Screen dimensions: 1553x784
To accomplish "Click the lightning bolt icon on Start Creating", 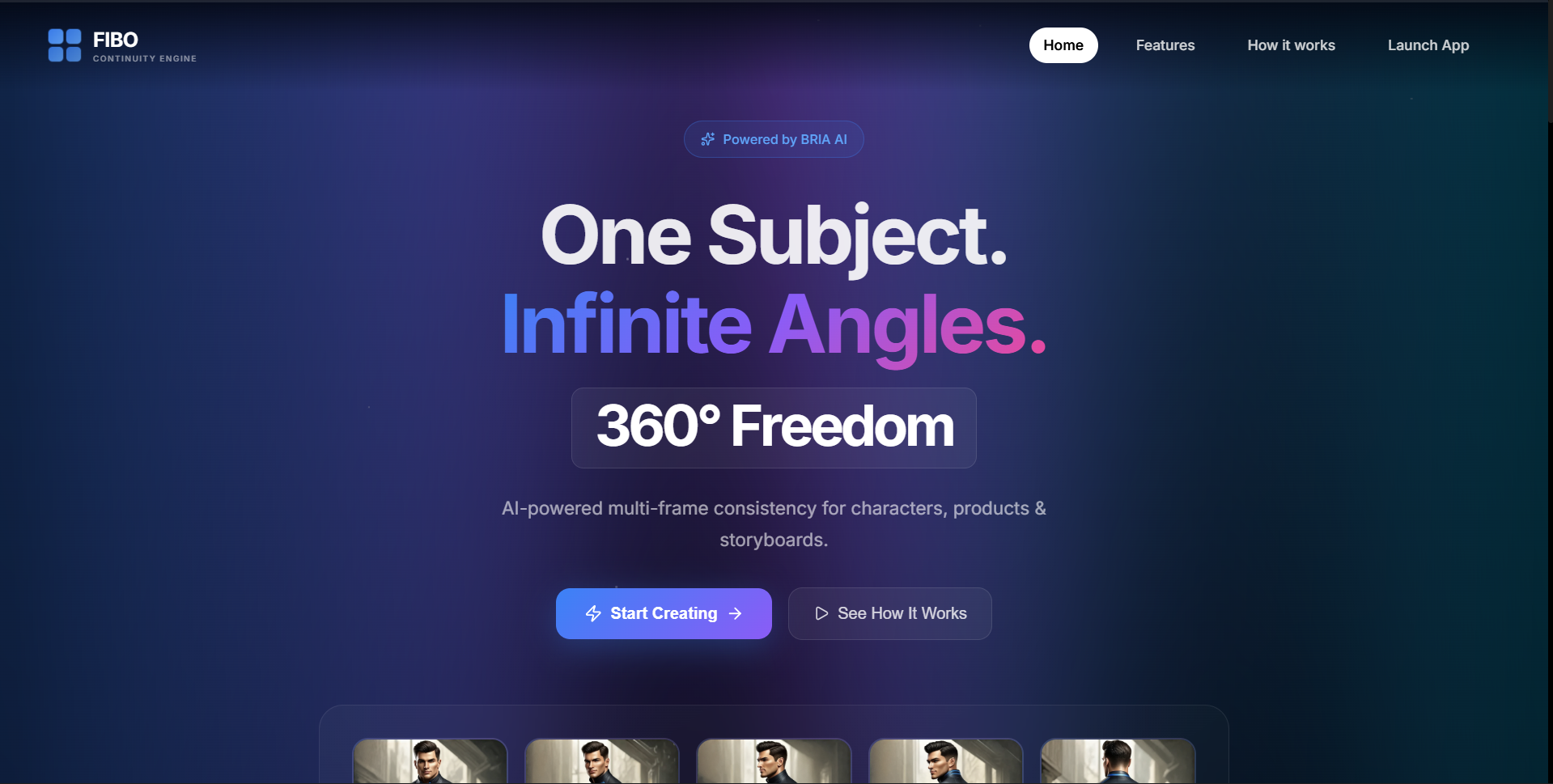I will point(593,613).
